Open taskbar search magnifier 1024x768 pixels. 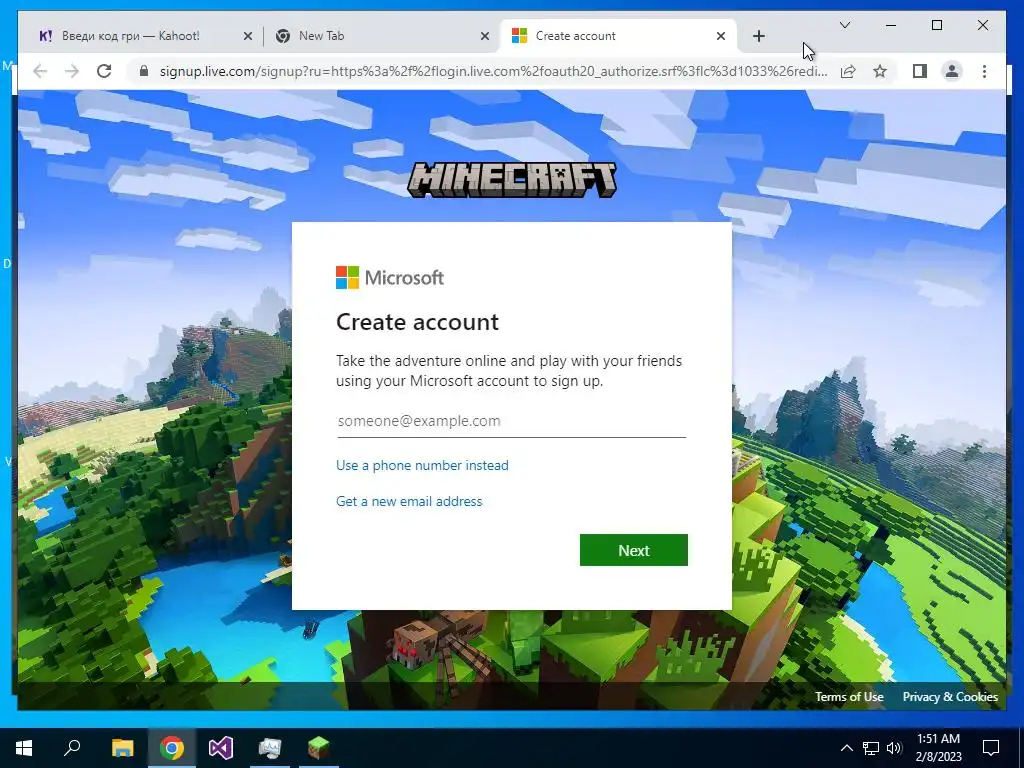point(72,748)
